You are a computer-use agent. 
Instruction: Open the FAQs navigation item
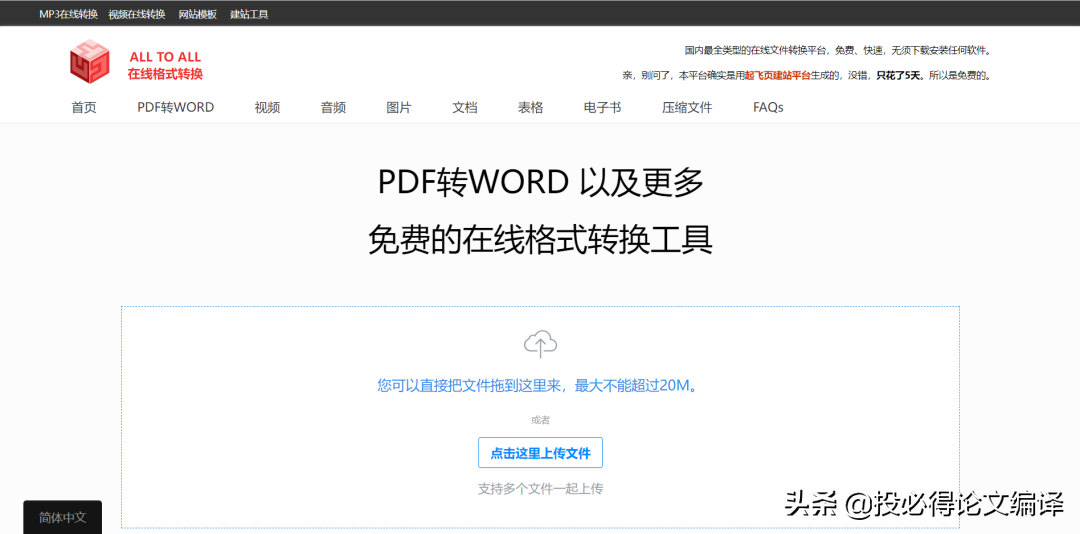click(x=768, y=107)
